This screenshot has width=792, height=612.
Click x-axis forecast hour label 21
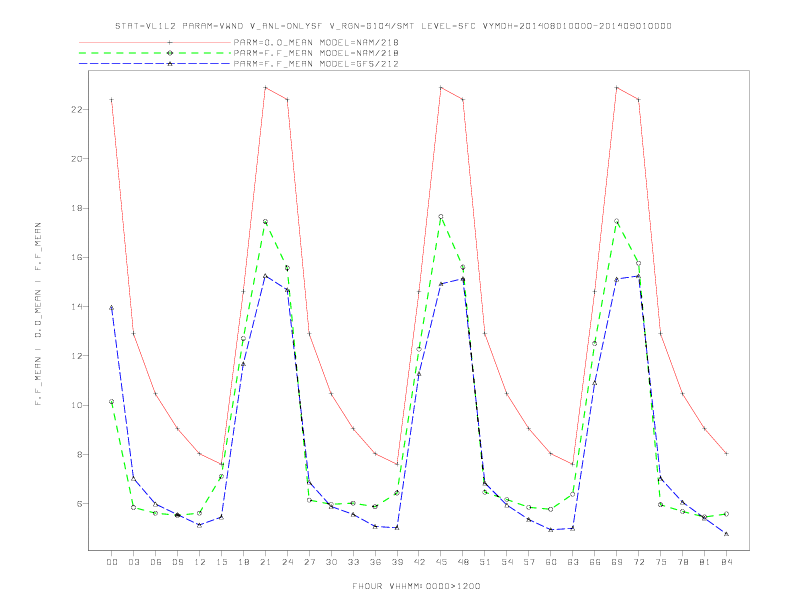265,562
